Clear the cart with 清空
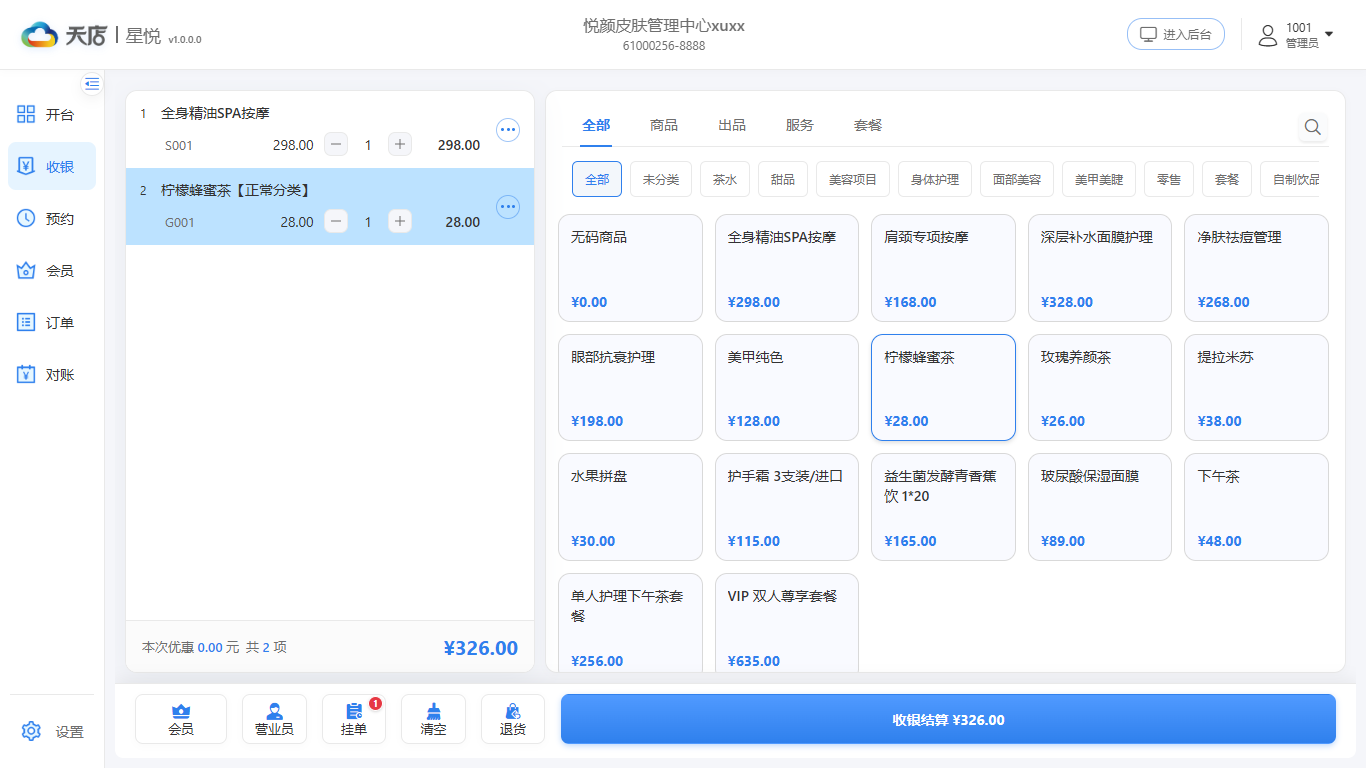The height and width of the screenshot is (768, 1366). point(433,719)
